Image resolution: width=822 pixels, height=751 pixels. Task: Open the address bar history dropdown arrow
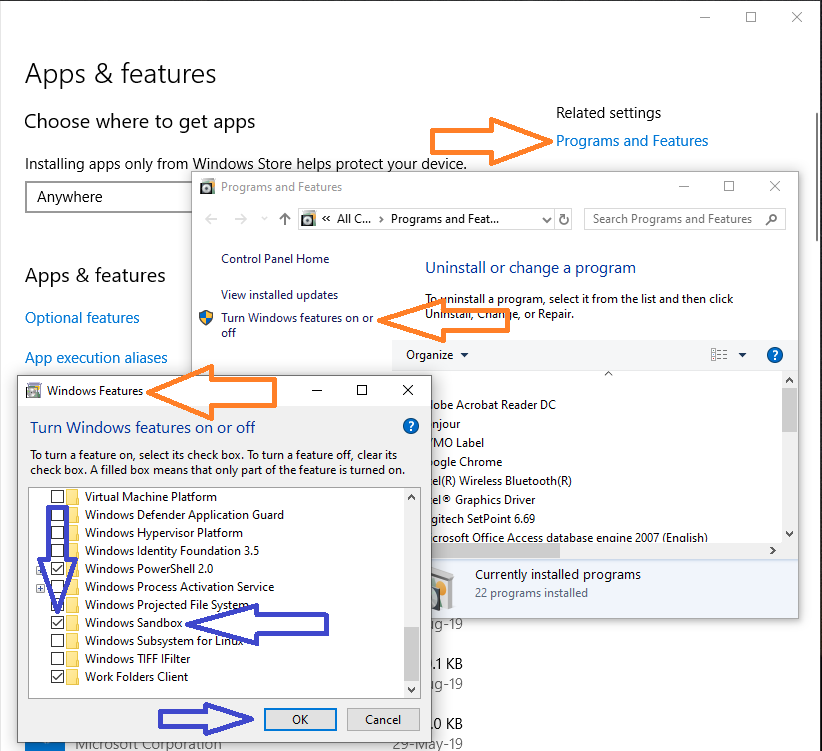[x=545, y=218]
